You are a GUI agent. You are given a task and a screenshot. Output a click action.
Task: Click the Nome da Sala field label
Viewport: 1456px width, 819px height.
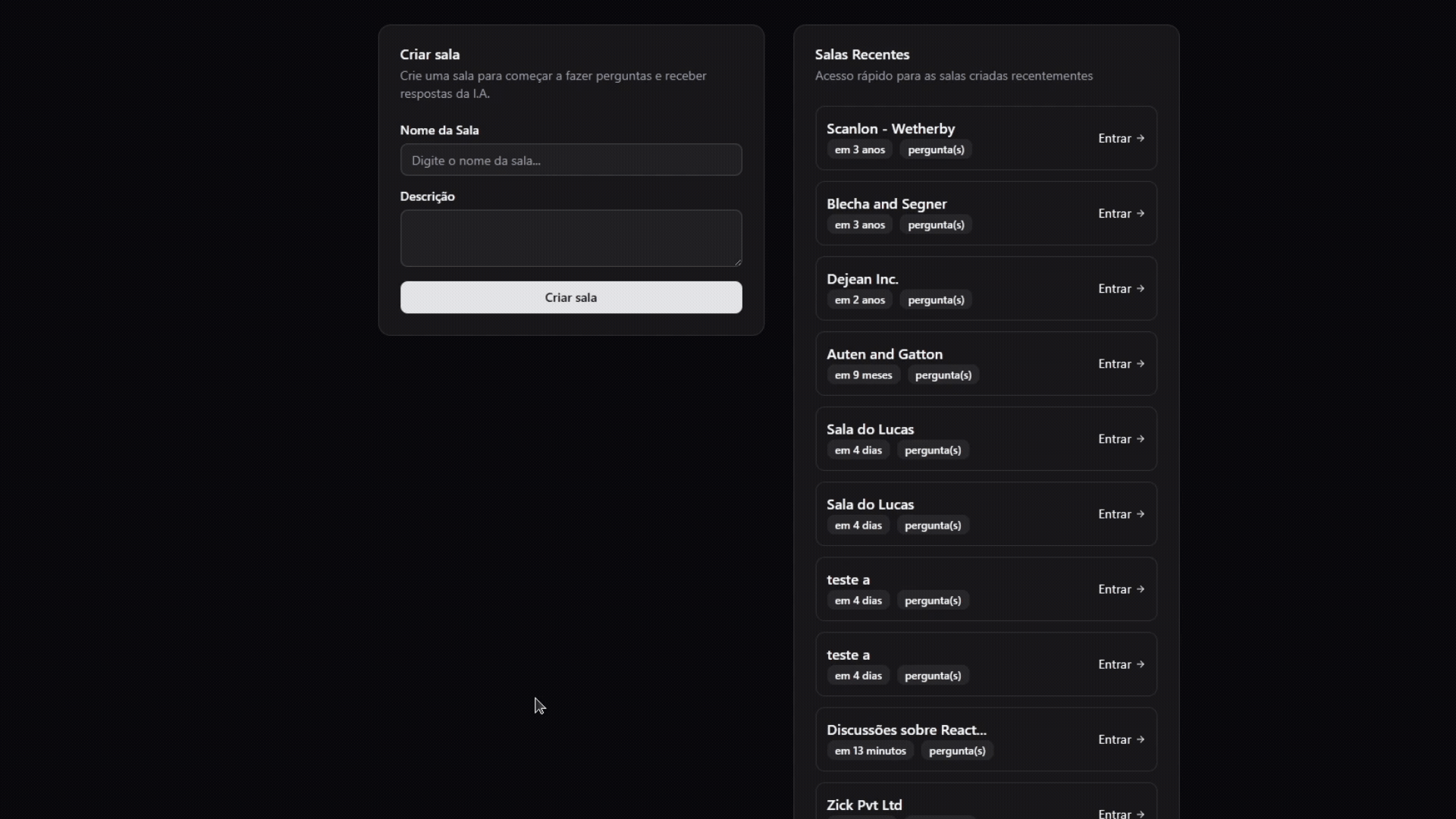click(439, 130)
